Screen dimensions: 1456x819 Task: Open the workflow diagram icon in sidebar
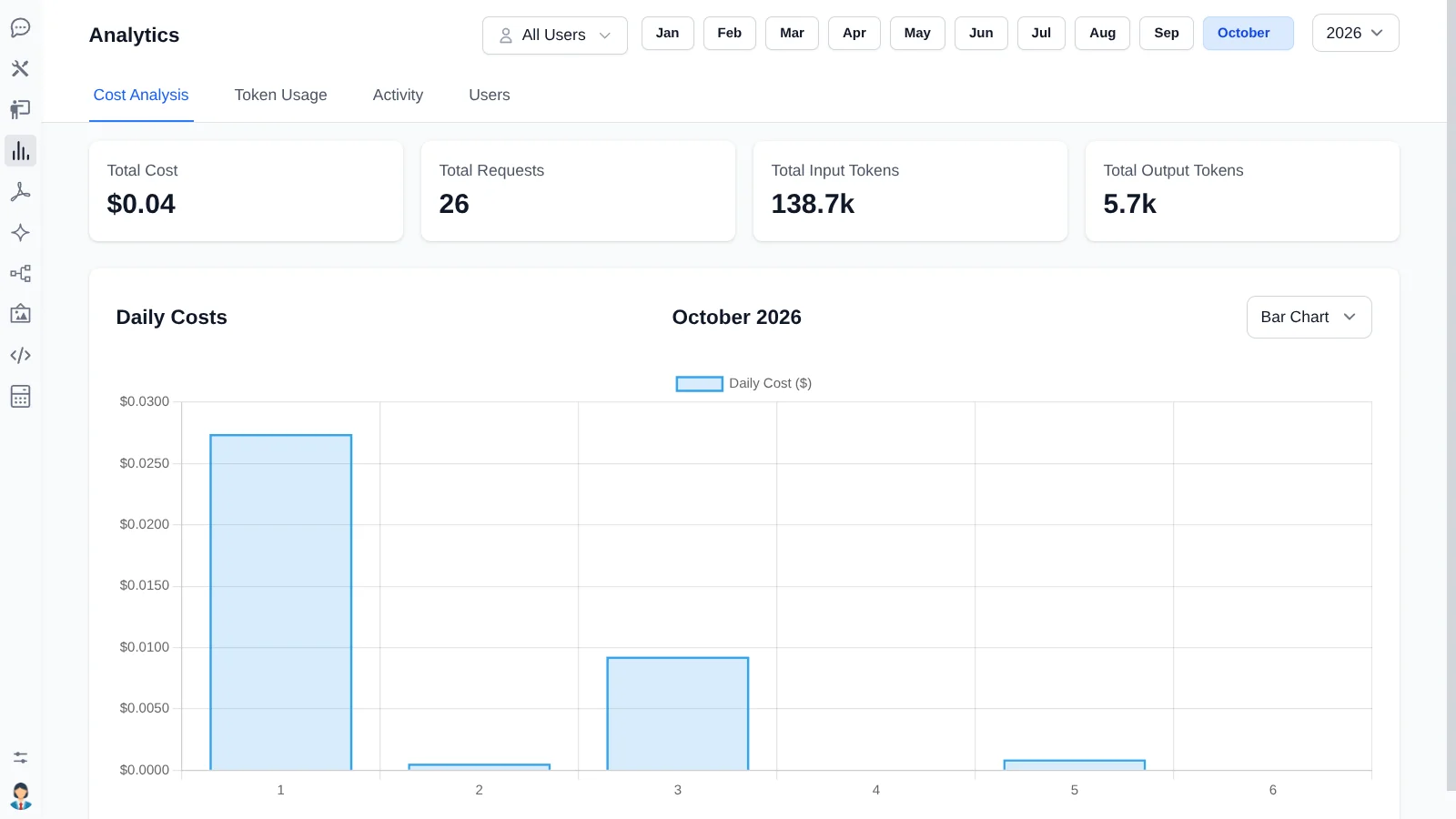20,273
